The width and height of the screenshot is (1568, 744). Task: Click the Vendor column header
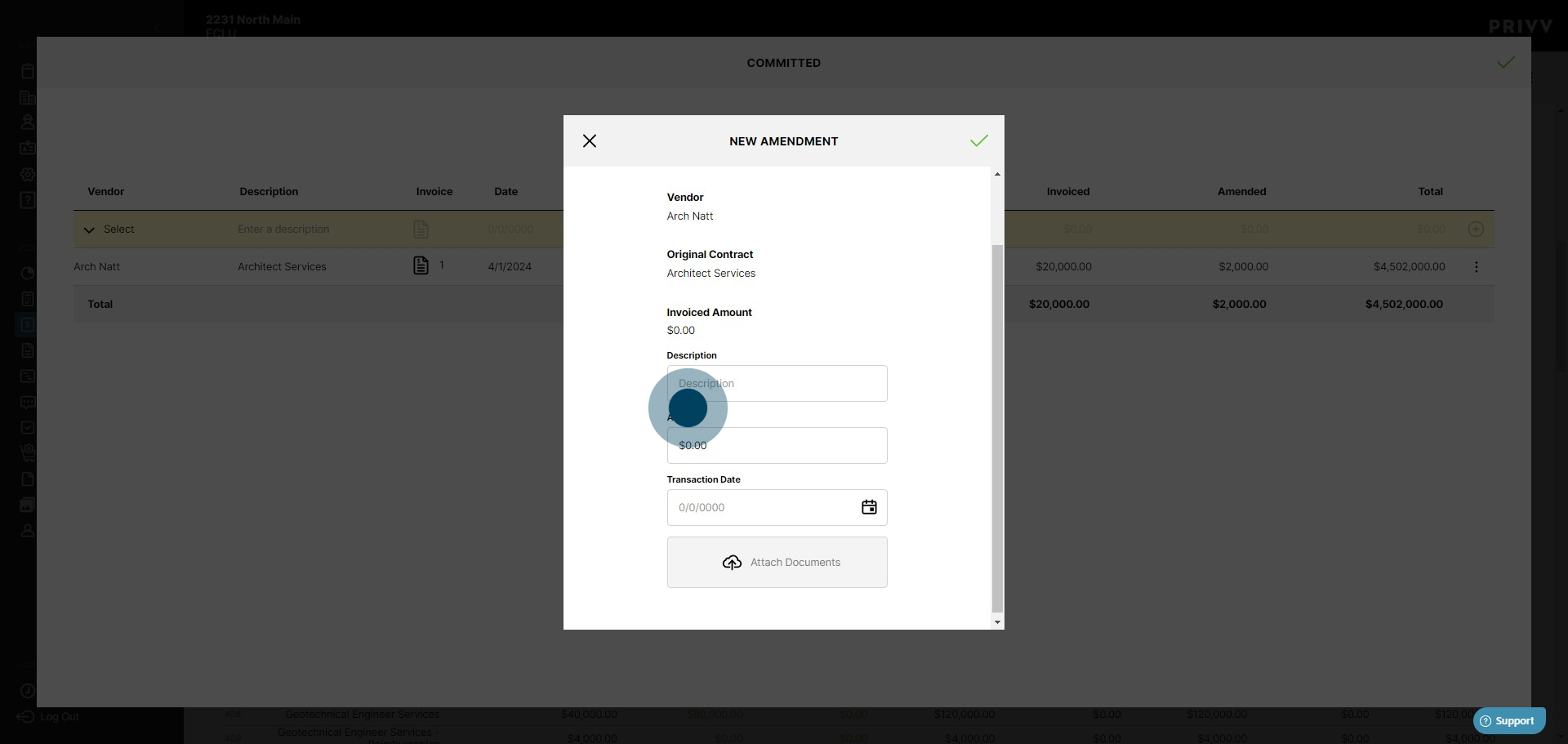[106, 191]
